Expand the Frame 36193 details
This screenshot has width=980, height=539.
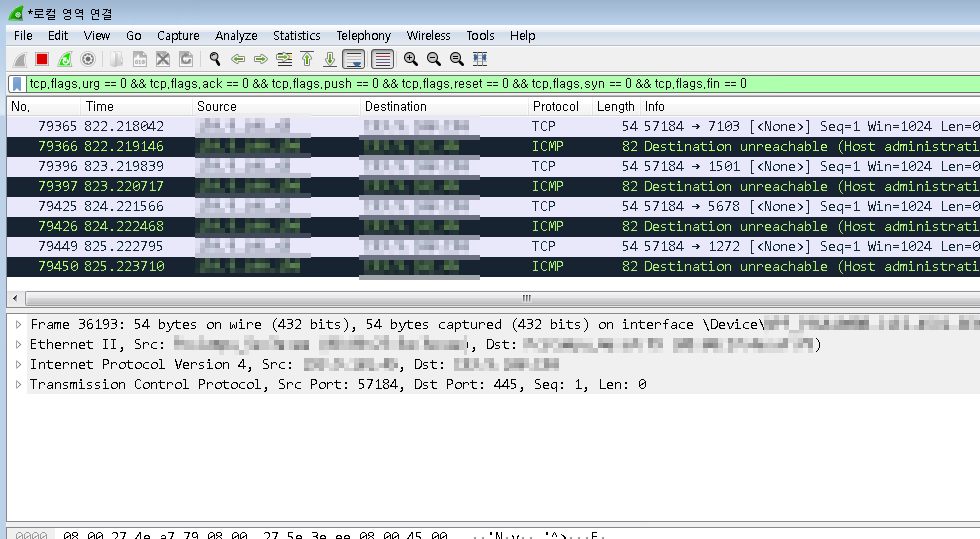point(19,325)
